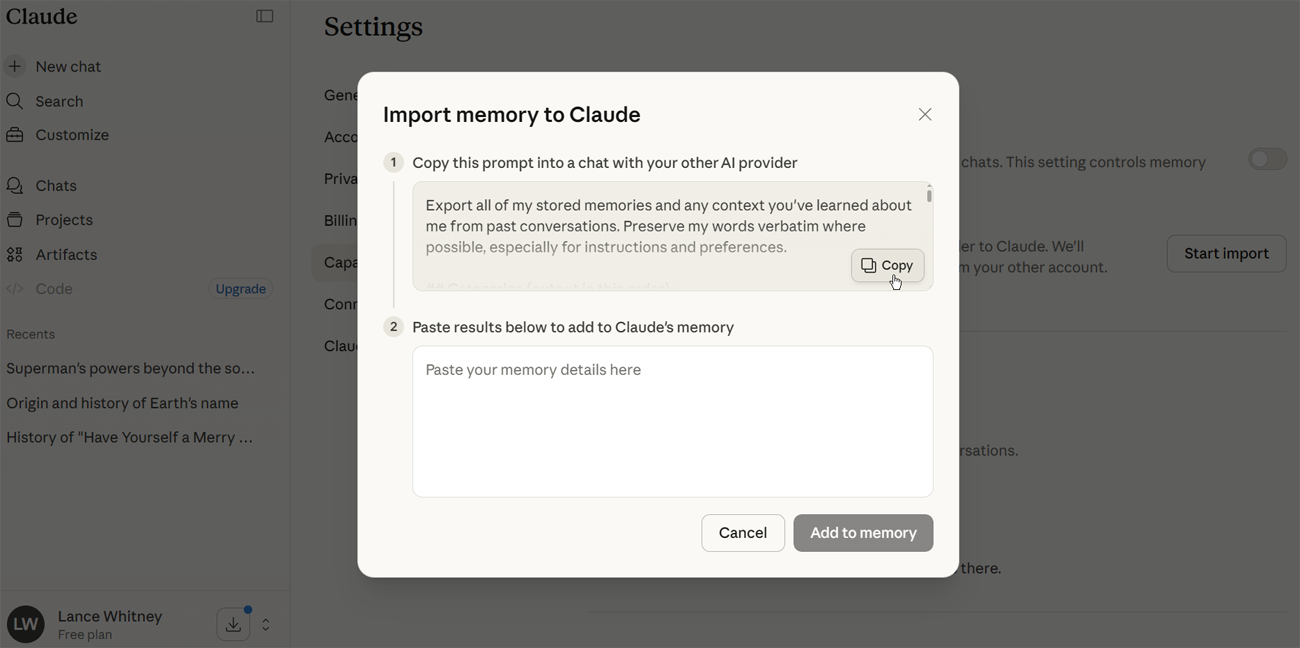Viewport: 1300px width, 648px height.
Task: Click the Upgrade badge next to Code
Action: point(241,289)
